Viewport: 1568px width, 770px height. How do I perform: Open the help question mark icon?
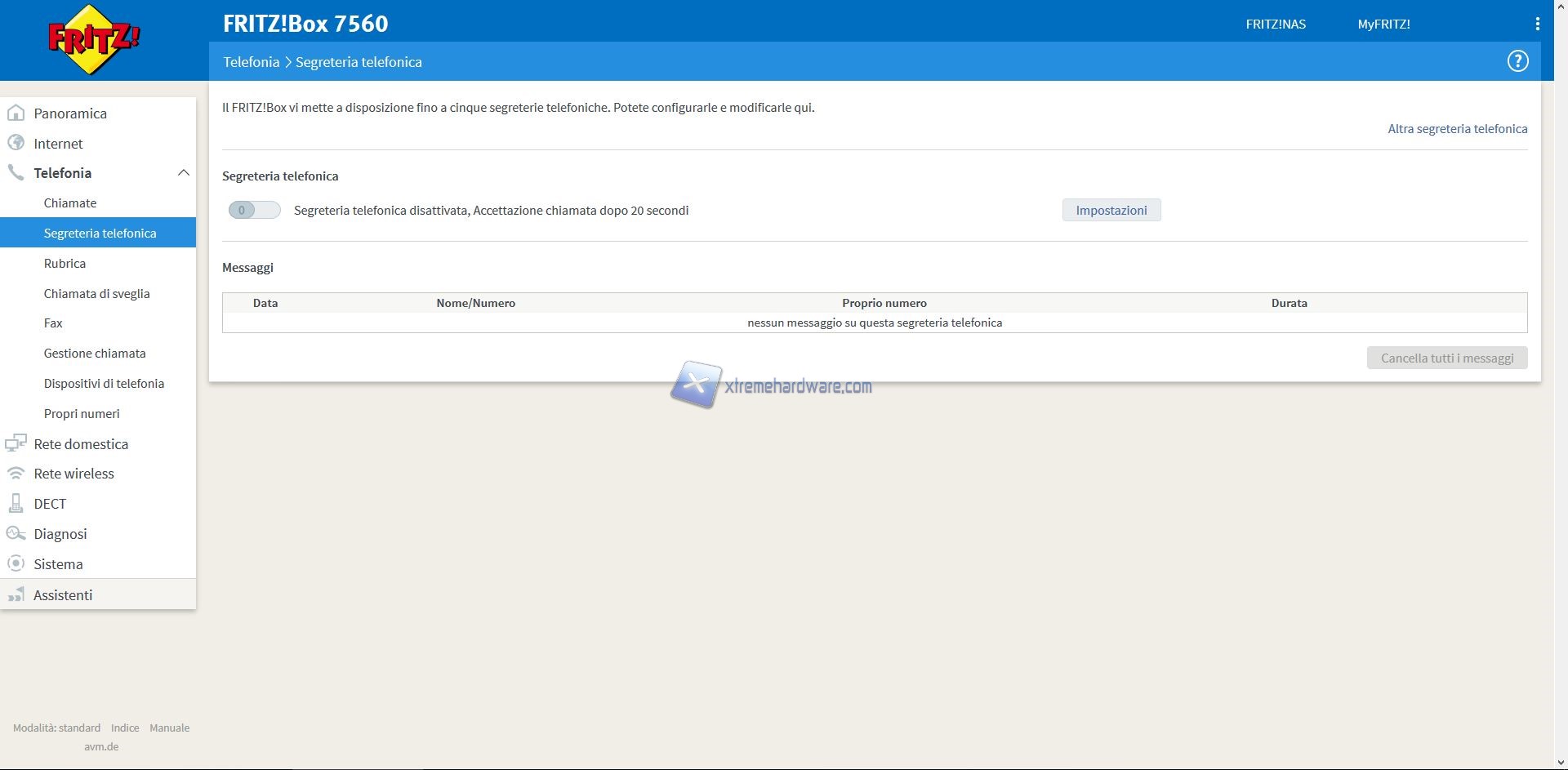coord(1517,61)
